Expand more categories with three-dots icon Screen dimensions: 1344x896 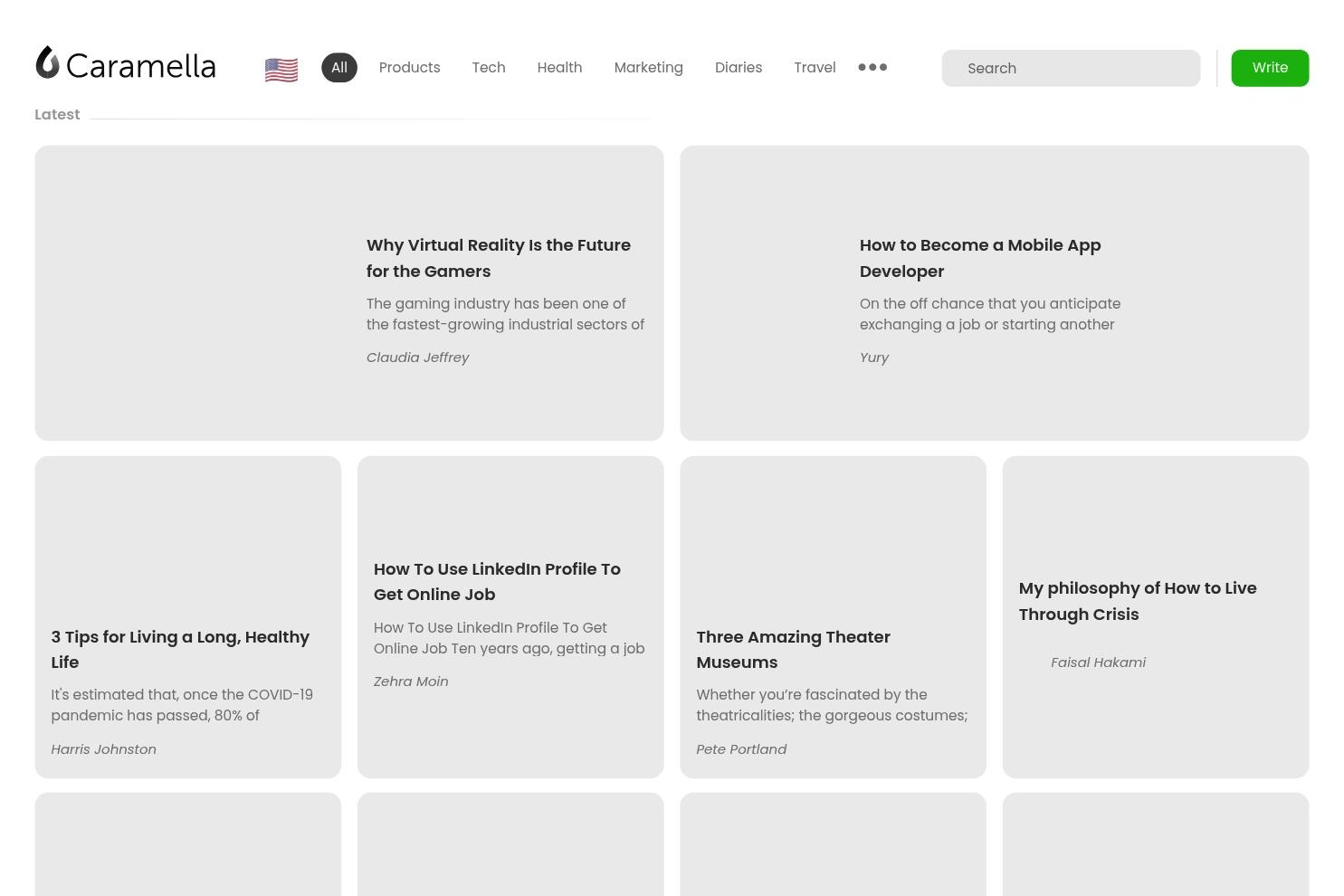coord(872,67)
